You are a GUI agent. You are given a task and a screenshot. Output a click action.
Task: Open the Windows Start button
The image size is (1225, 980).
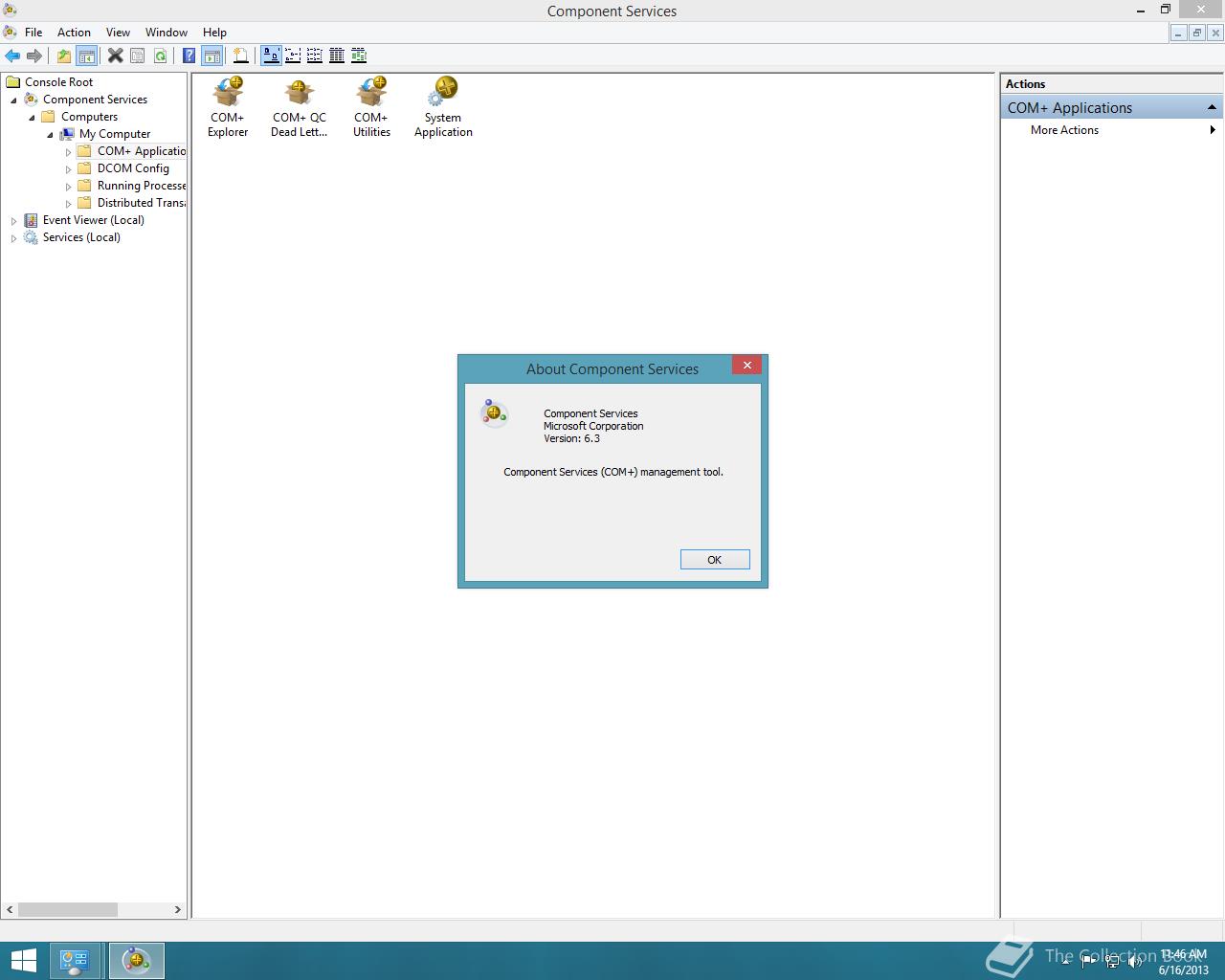[x=23, y=961]
